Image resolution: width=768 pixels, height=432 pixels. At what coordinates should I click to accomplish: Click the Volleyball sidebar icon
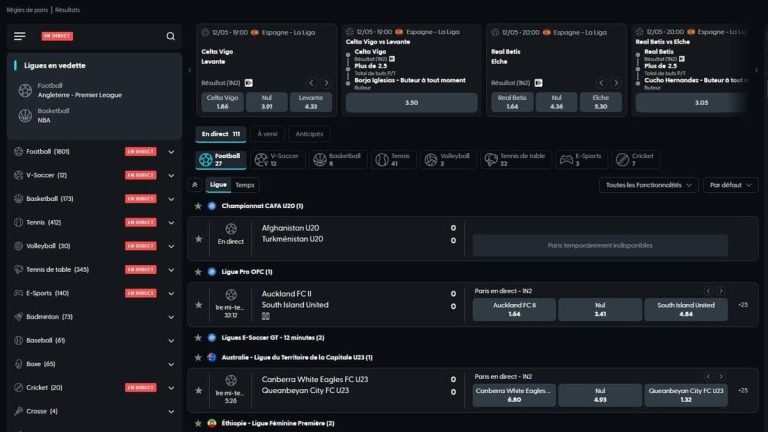19,246
